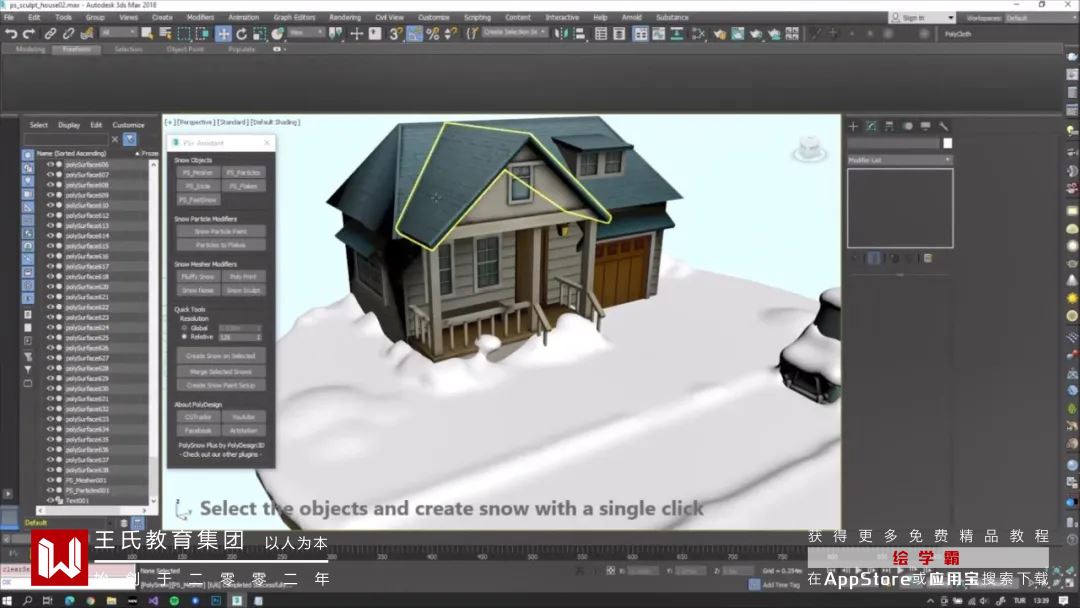
Task: Open the Modifiers menu
Action: [x=200, y=17]
